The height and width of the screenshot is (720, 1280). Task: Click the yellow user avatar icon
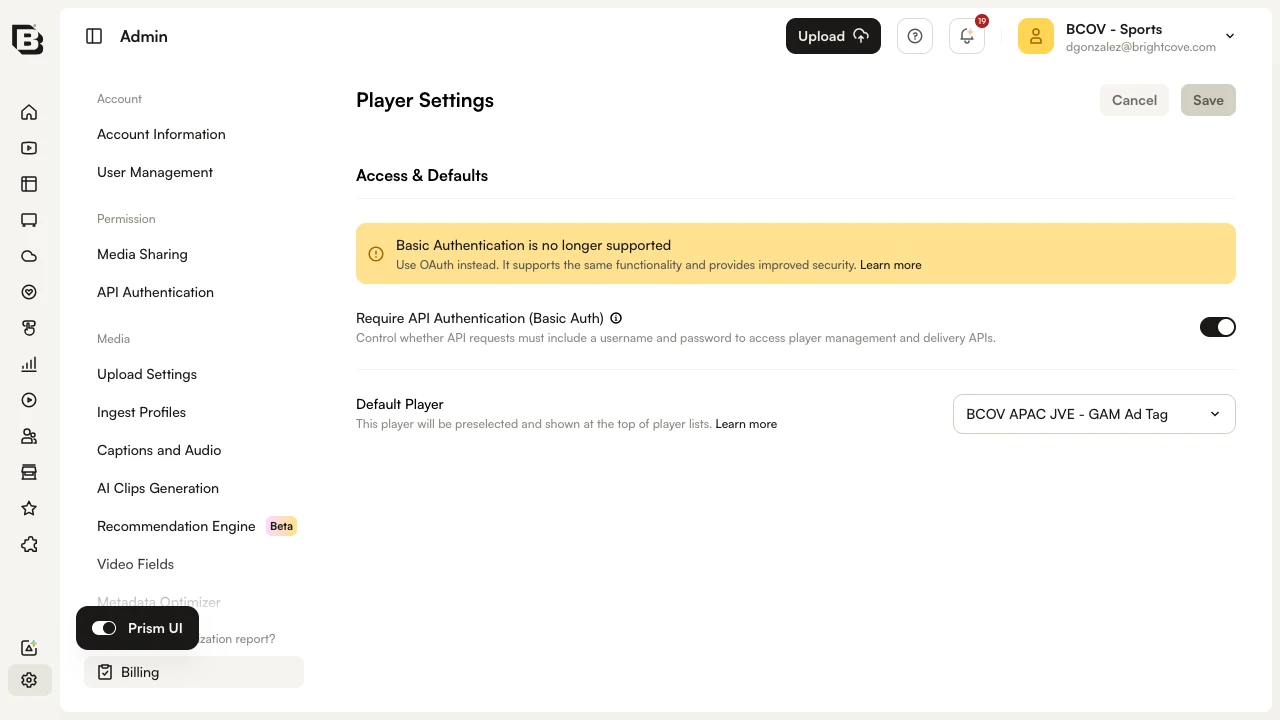[x=1036, y=36]
